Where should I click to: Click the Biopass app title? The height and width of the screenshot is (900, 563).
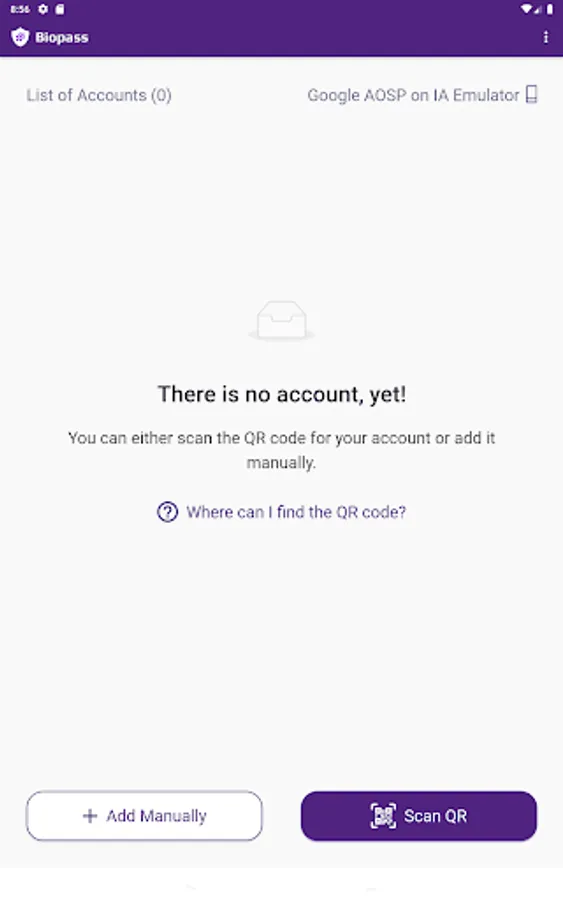62,37
